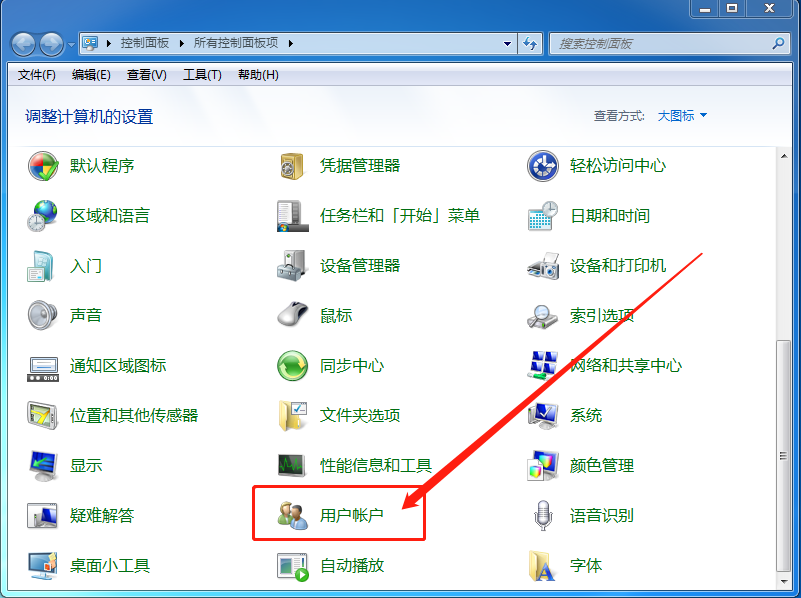The width and height of the screenshot is (801, 598).
Task: Click the 默认程序 default programs icon
Action: (43, 166)
